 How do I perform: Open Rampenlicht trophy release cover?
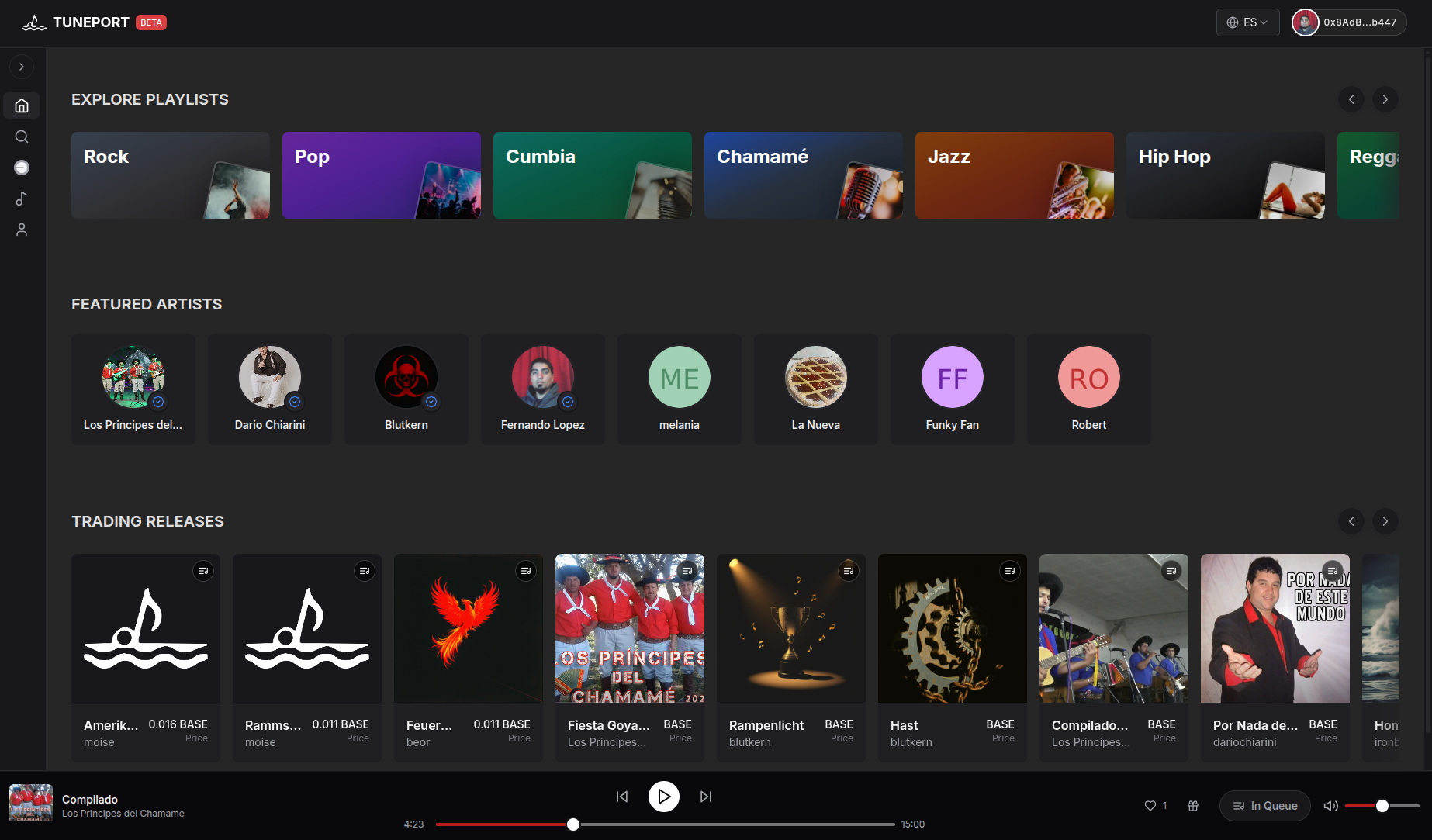click(791, 628)
